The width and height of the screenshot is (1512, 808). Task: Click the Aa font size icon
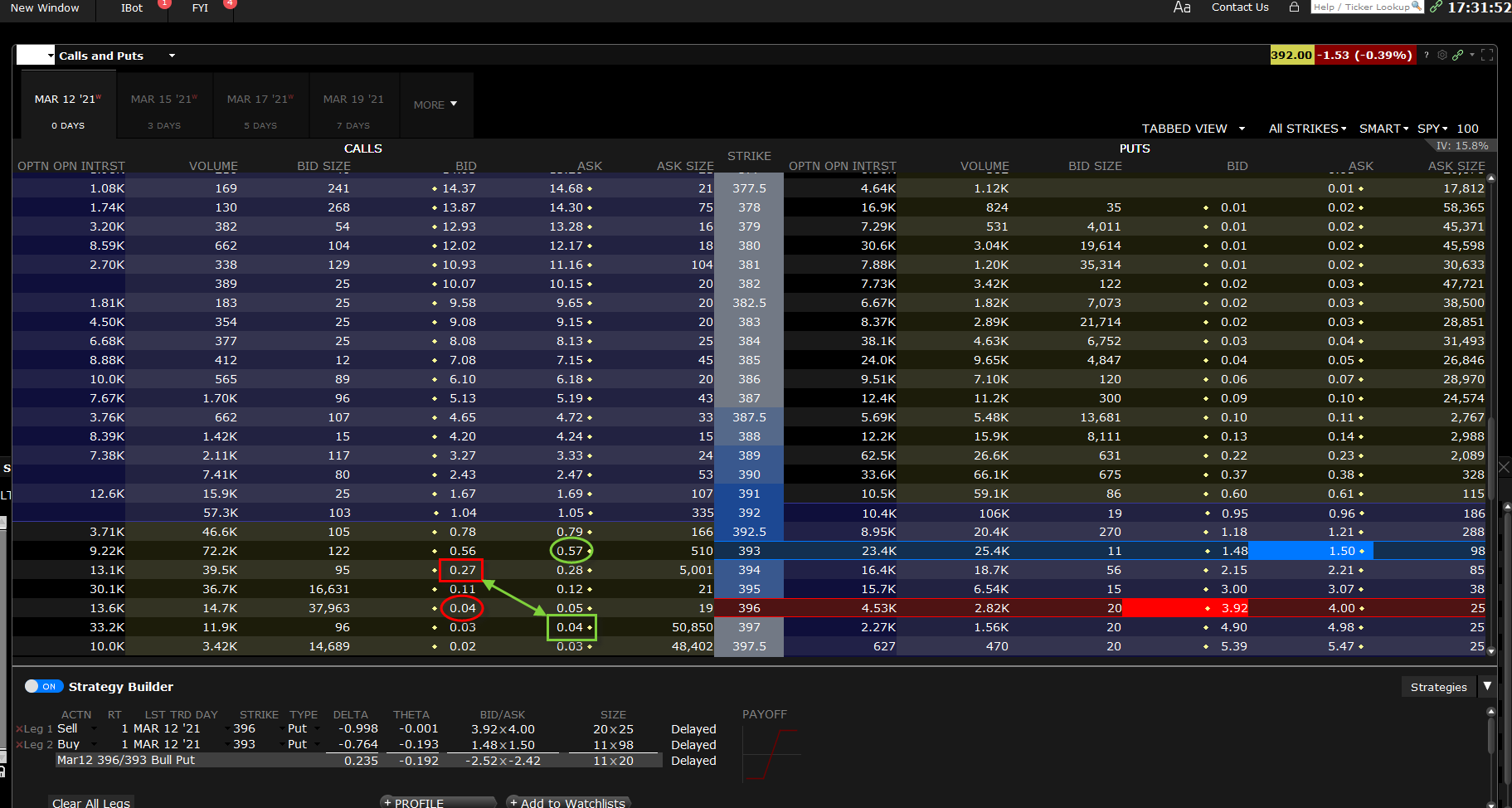1182,7
